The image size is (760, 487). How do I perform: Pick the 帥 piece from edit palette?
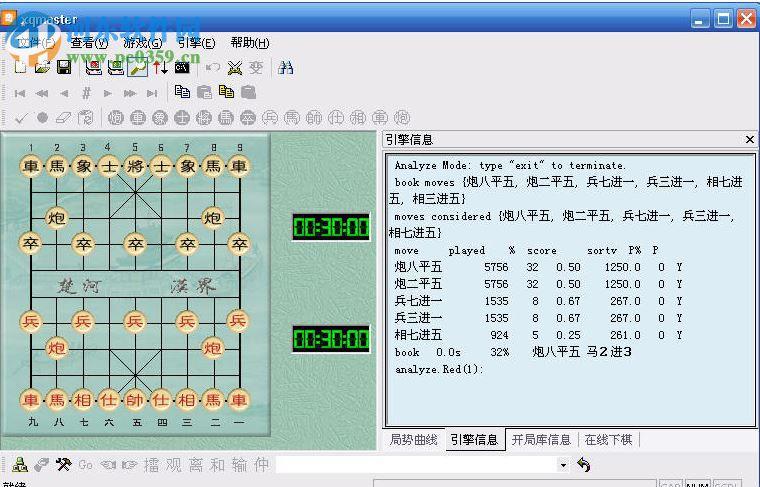pyautogui.click(x=314, y=118)
